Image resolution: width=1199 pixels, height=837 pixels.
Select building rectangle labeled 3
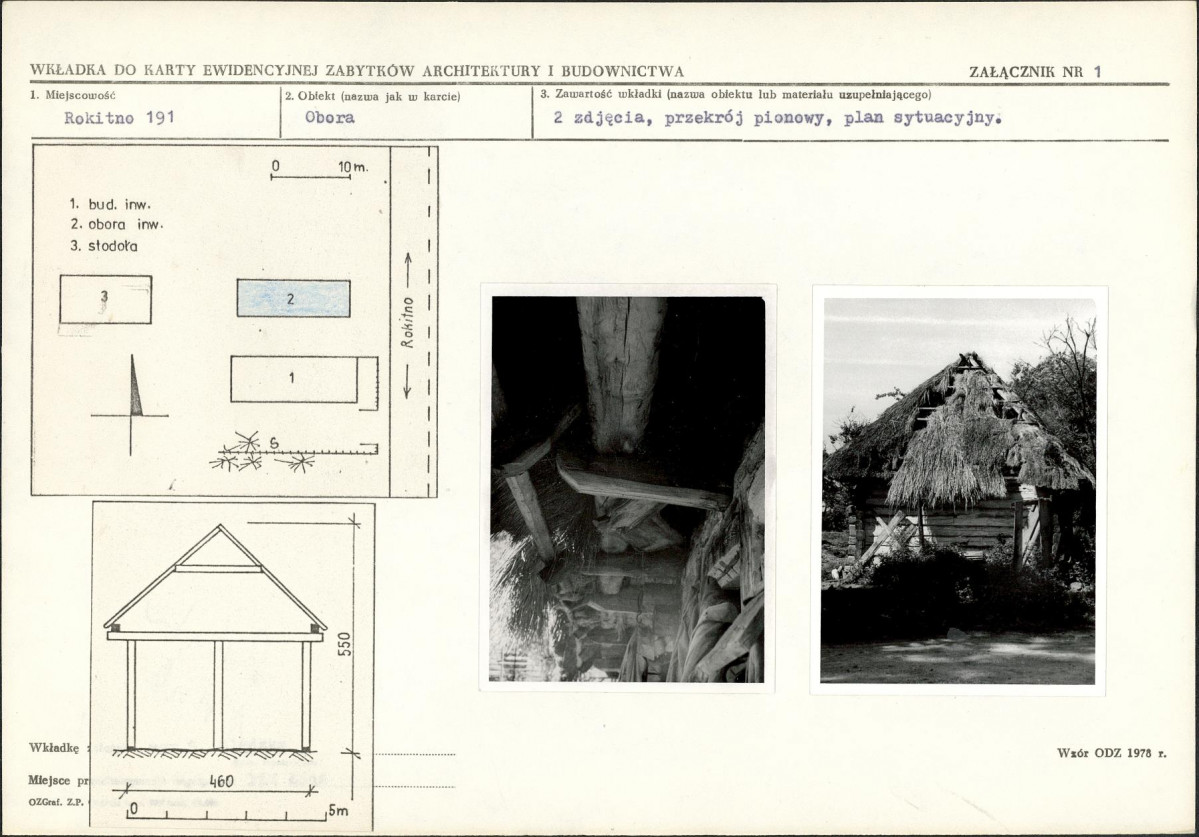pyautogui.click(x=106, y=299)
